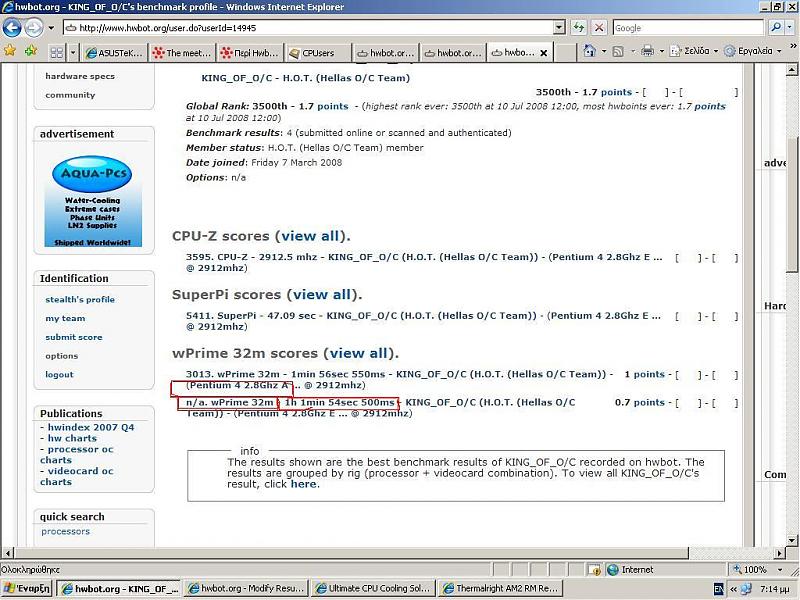Expand the Home button dropdown arrow
Image resolution: width=800 pixels, height=600 pixels.
point(604,51)
